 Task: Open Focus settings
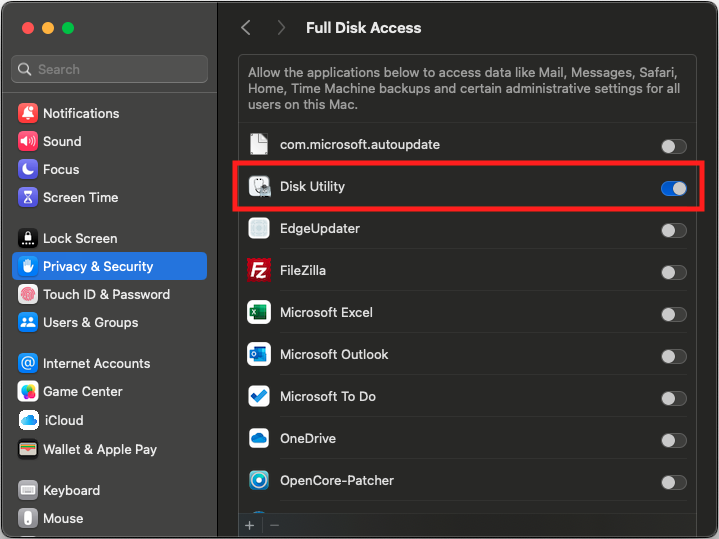109,169
